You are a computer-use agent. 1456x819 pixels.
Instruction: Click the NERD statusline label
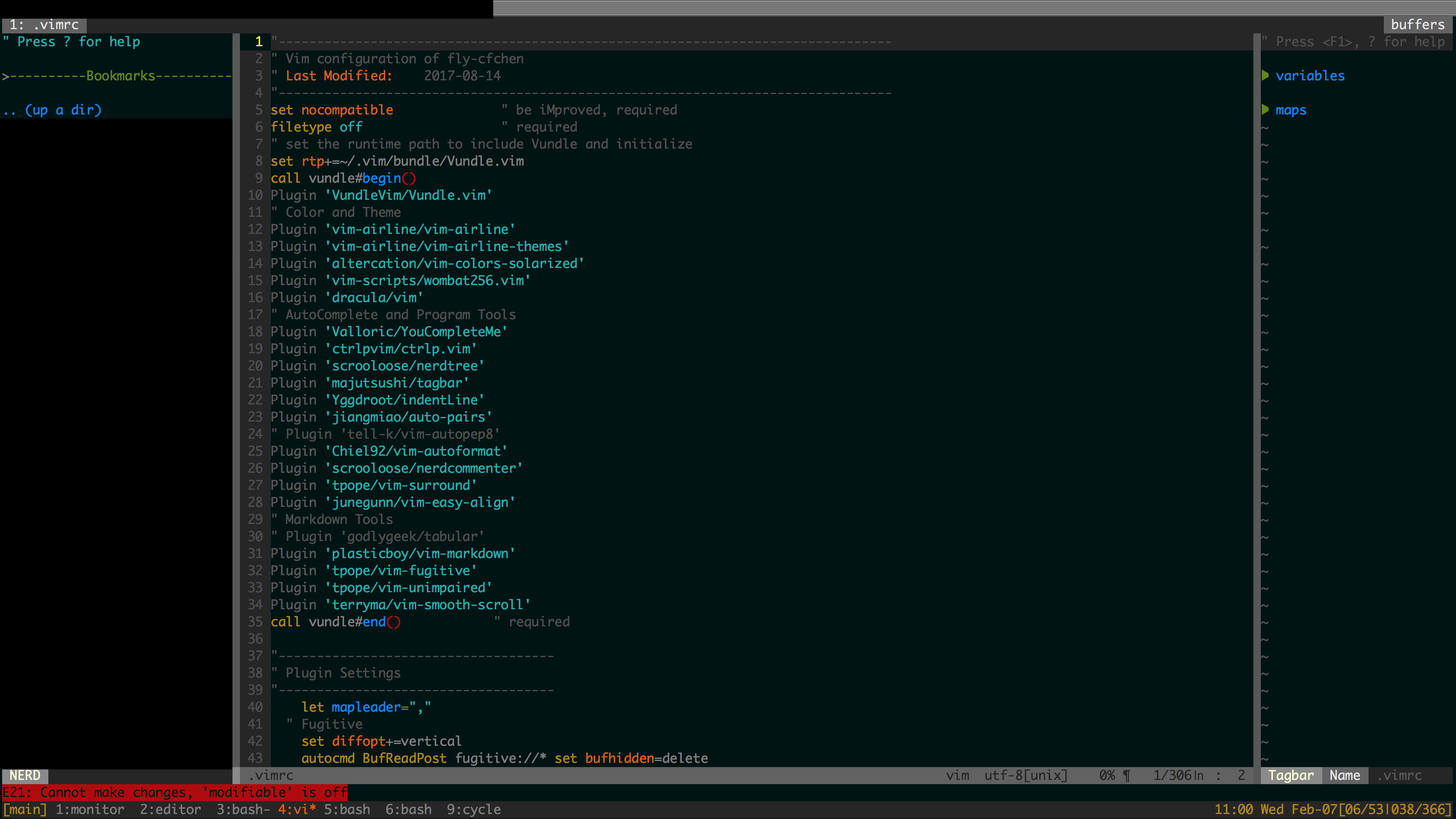pyautogui.click(x=25, y=775)
